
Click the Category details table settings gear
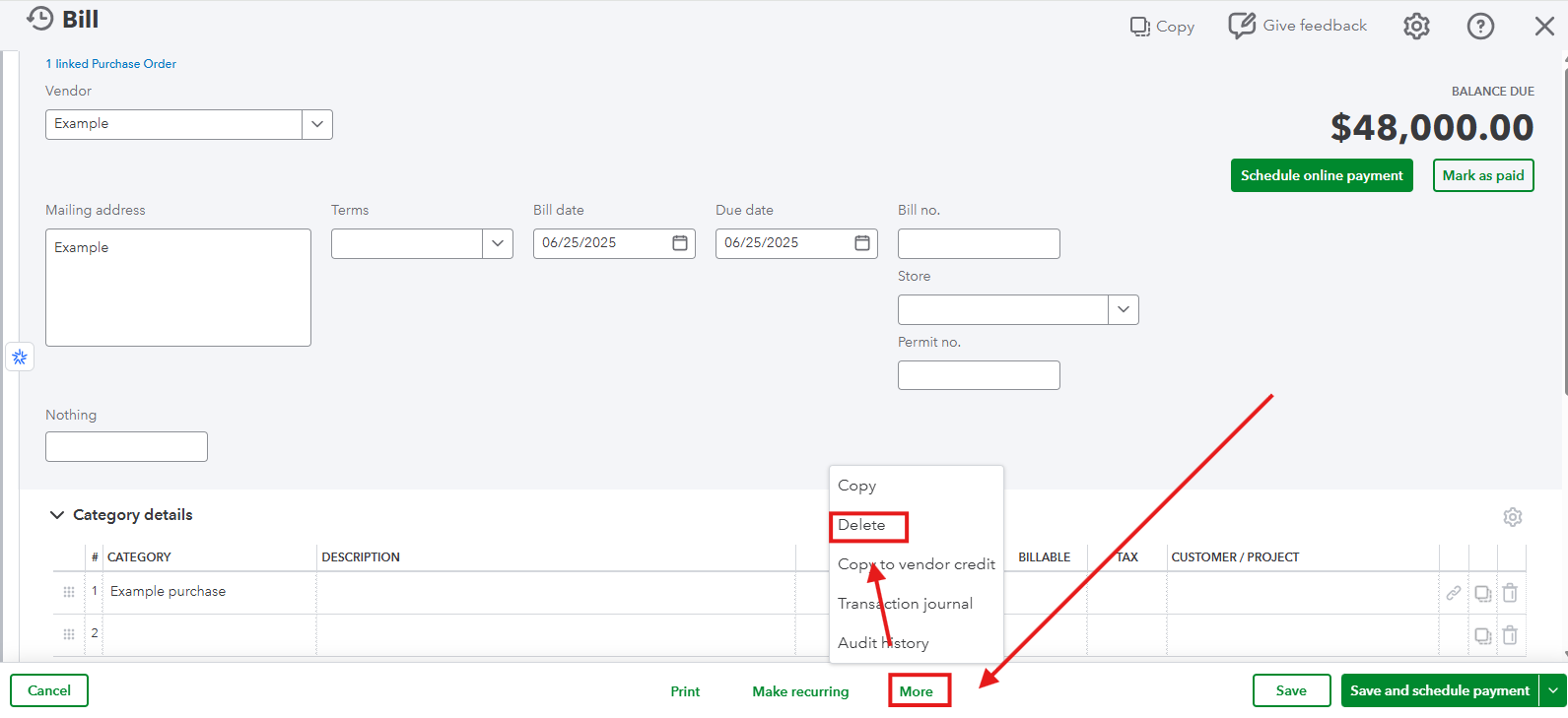coord(1513,517)
